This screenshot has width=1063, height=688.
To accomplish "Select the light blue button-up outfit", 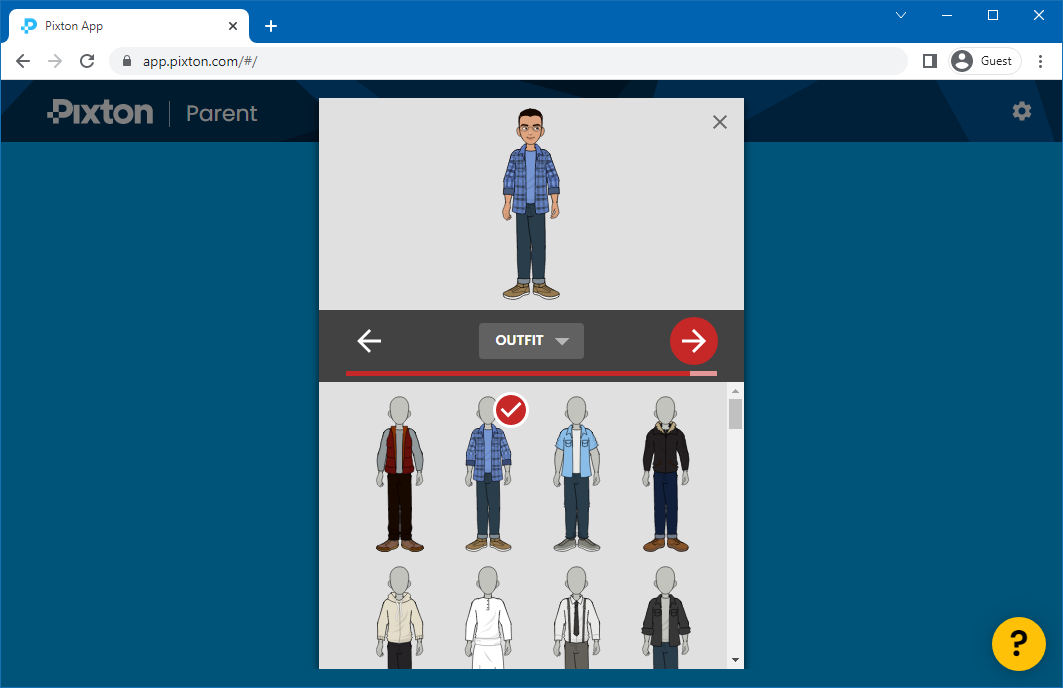I will tap(576, 470).
